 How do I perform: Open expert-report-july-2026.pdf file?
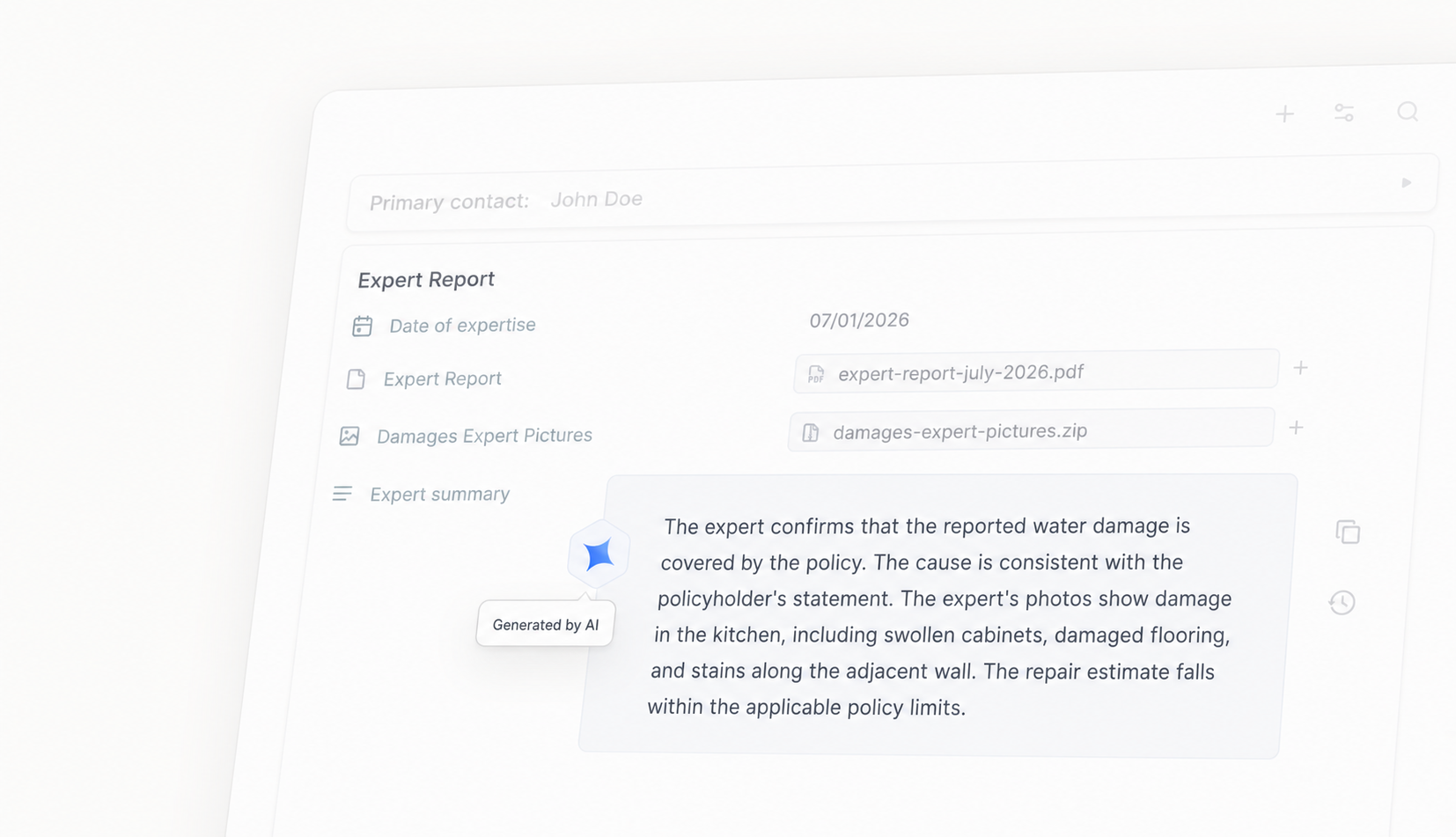(x=1036, y=371)
